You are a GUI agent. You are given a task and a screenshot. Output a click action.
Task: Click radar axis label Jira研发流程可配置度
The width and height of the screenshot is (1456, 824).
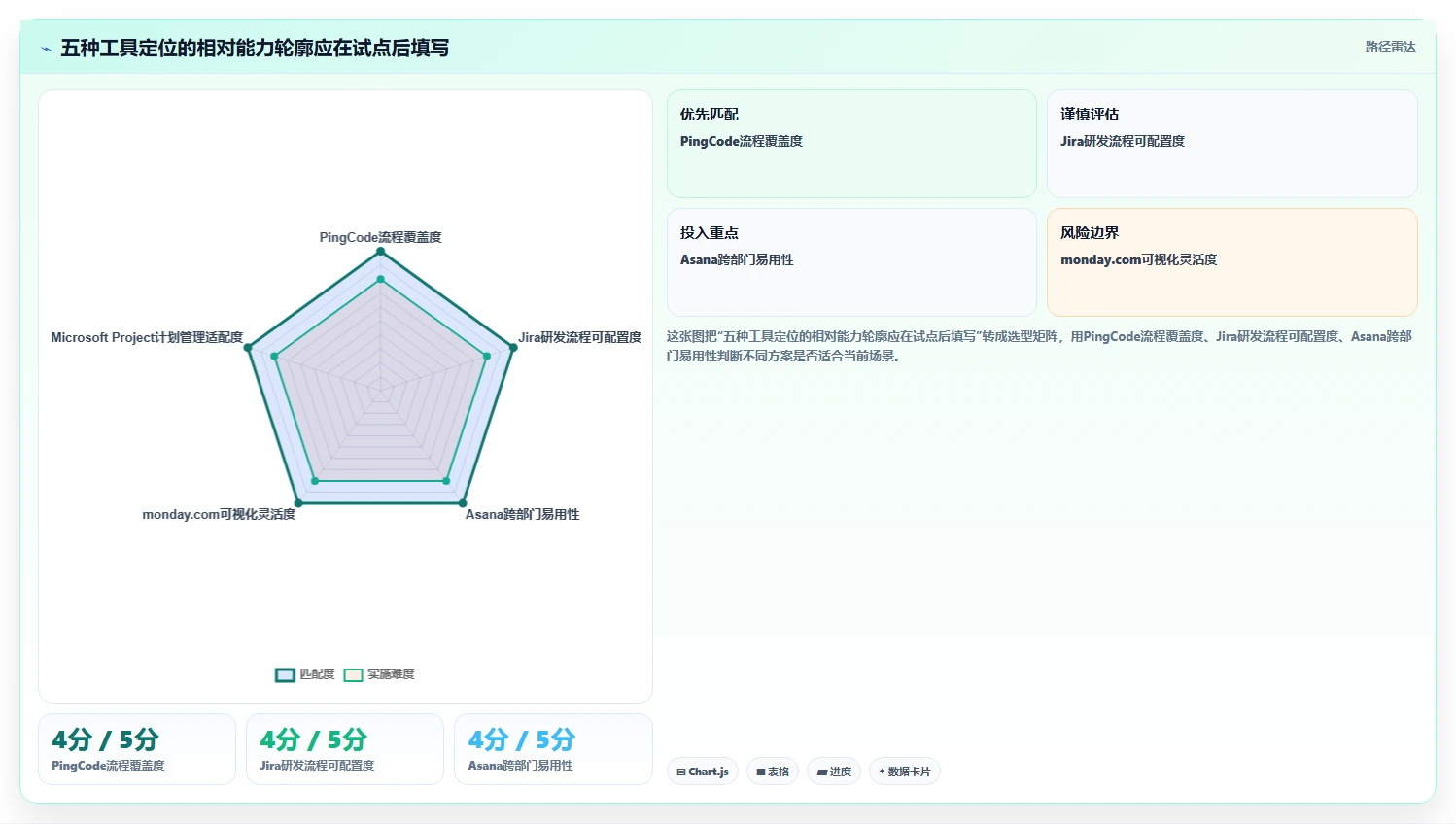580,337
